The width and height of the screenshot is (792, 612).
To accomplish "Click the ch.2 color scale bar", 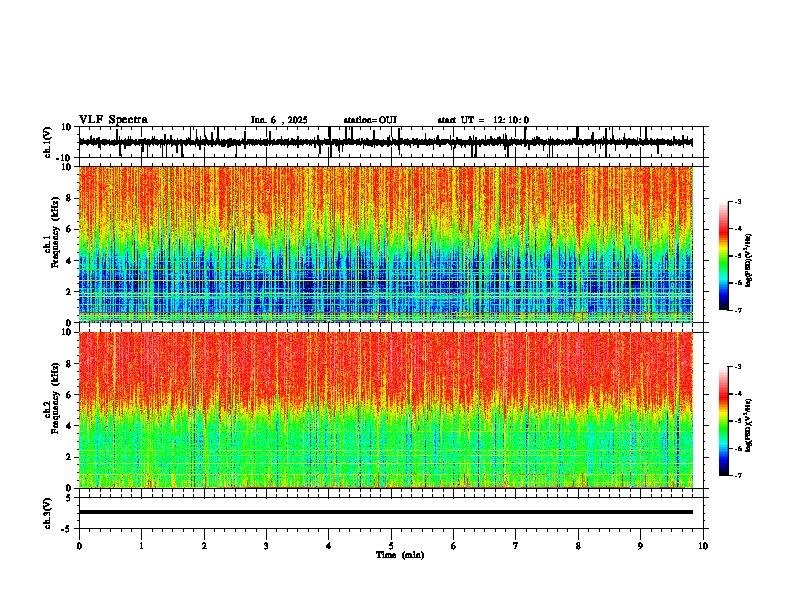I will point(724,421).
